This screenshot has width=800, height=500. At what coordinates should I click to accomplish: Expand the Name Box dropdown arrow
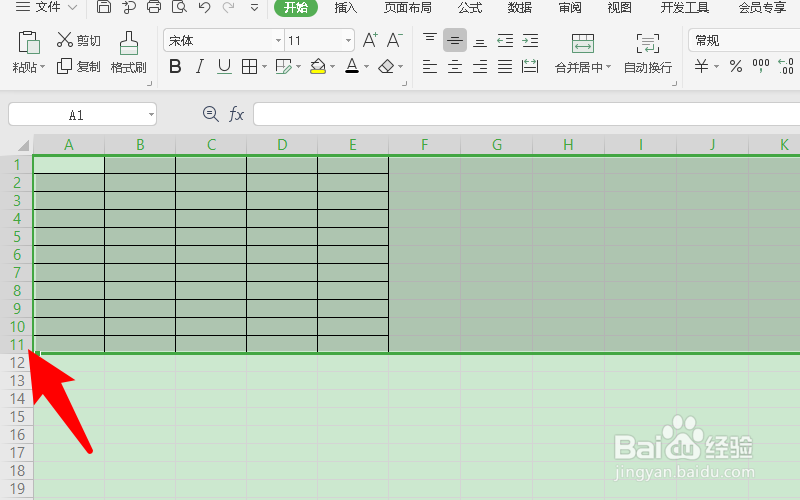click(151, 114)
